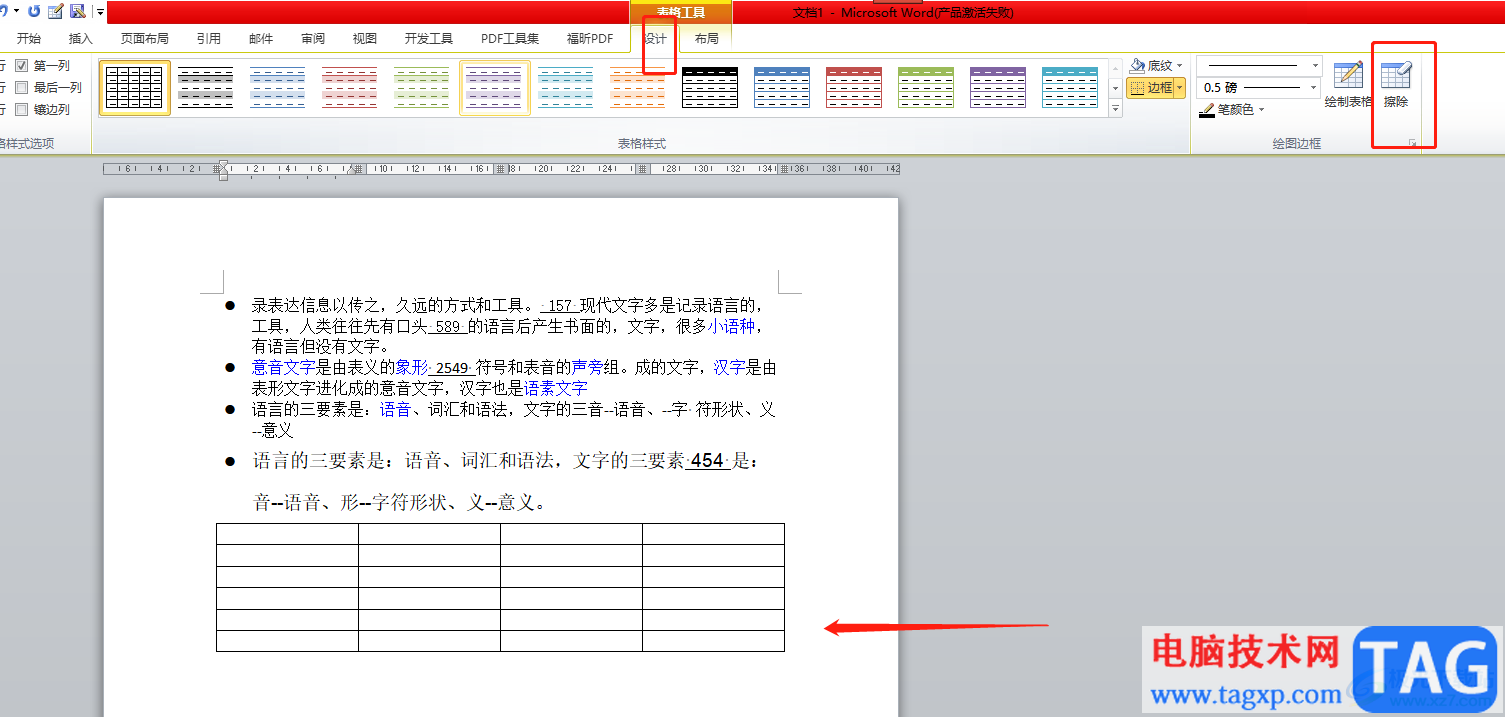Click the first cell of the table
Viewport: 1505px width, 717px height.
click(288, 534)
